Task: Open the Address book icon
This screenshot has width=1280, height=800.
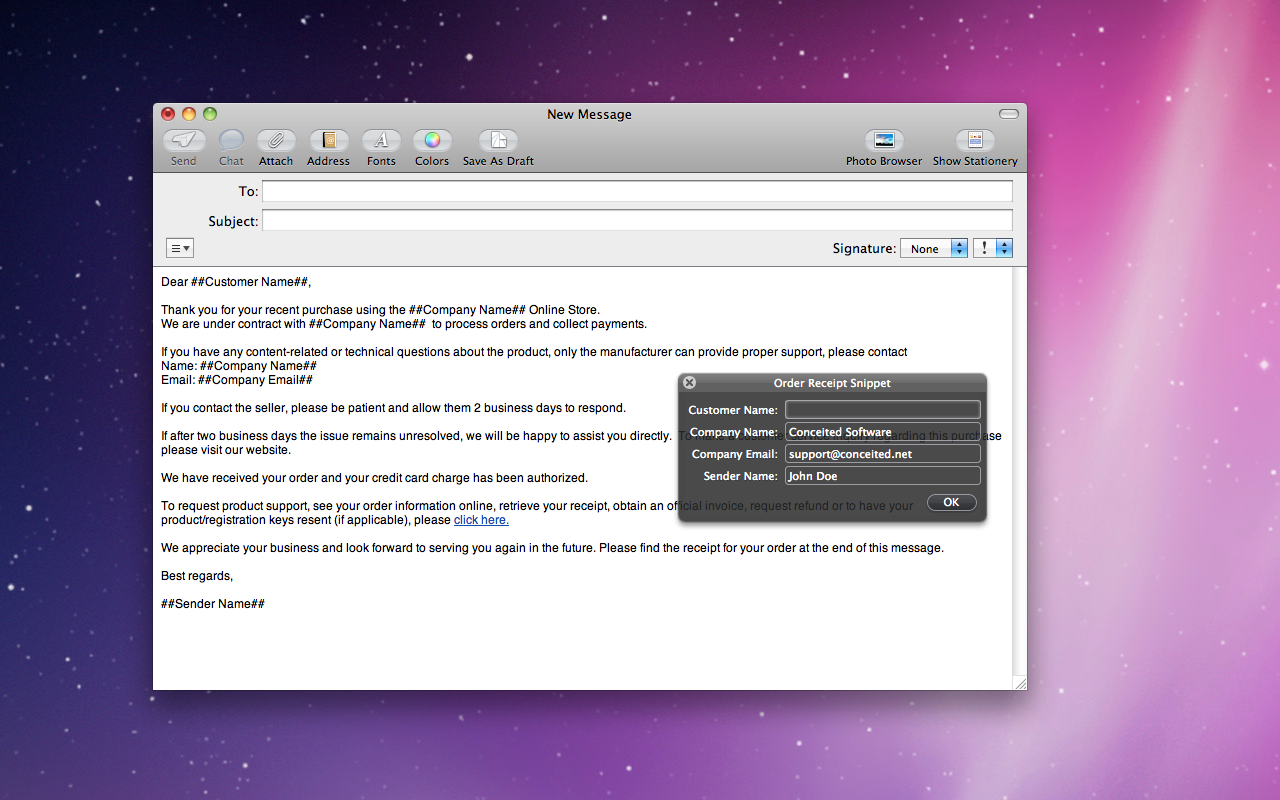Action: pyautogui.click(x=328, y=141)
